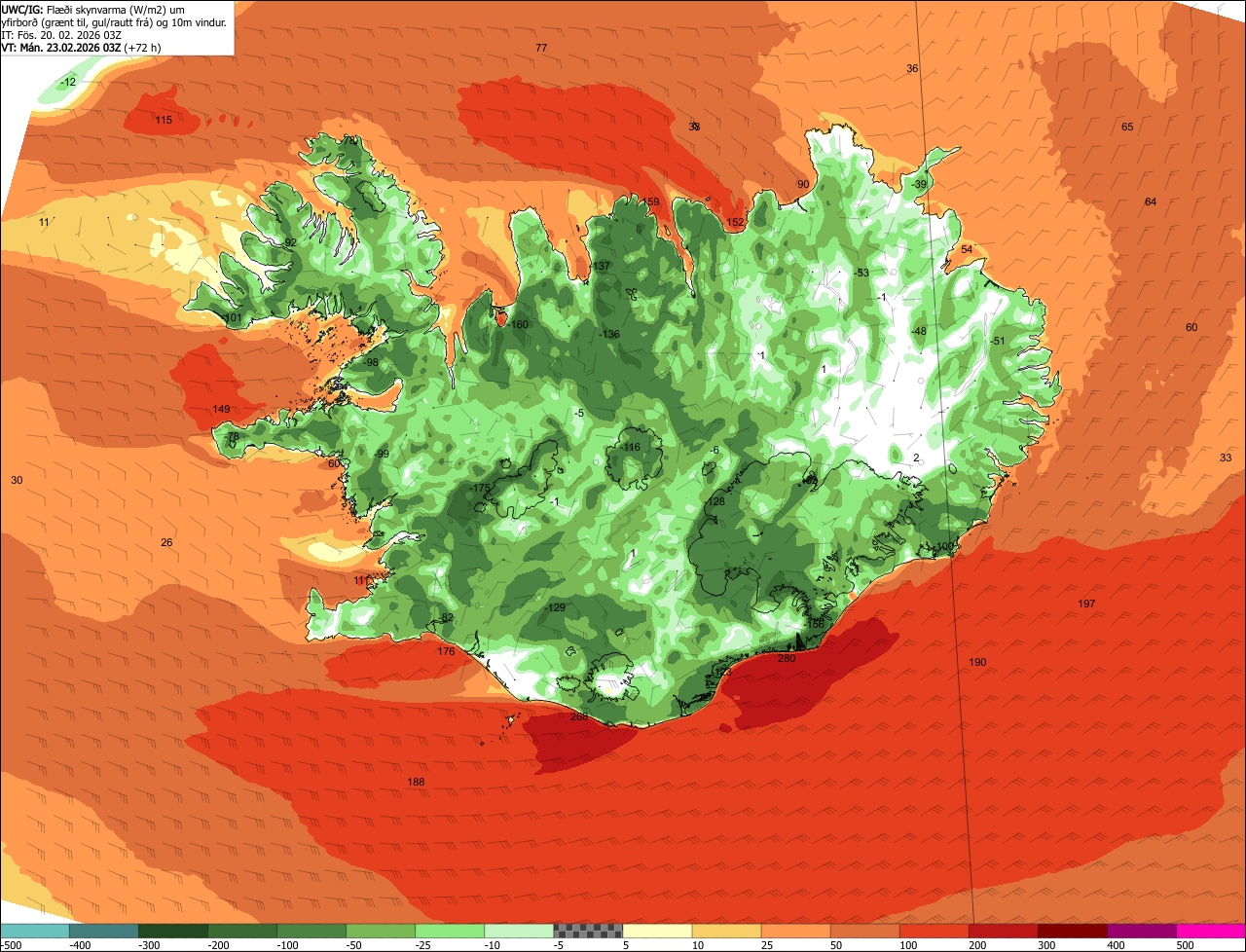The height and width of the screenshot is (952, 1246).
Task: Click the value 159 on the north coast
Action: [651, 202]
